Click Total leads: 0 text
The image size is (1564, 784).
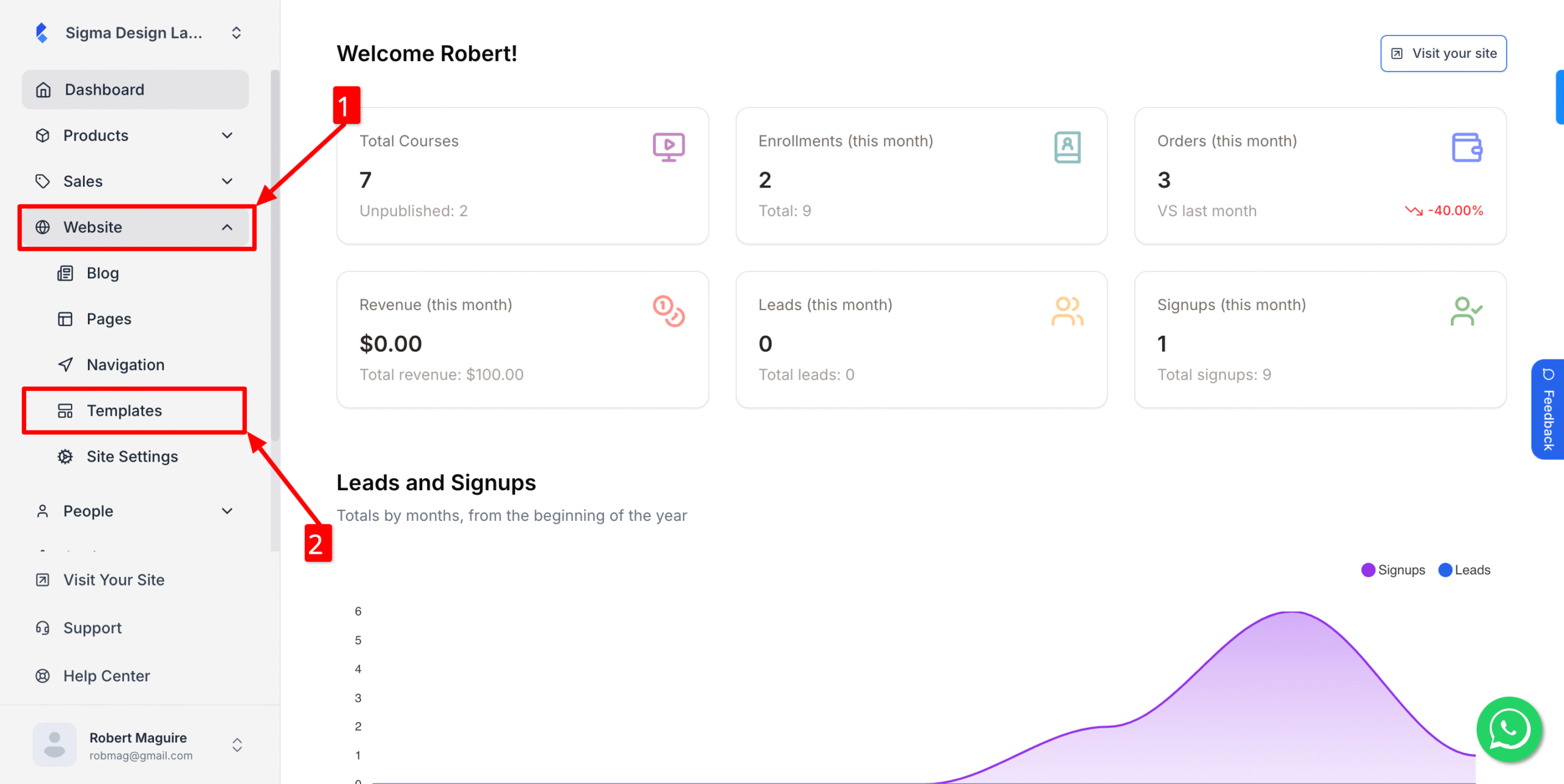coord(806,374)
